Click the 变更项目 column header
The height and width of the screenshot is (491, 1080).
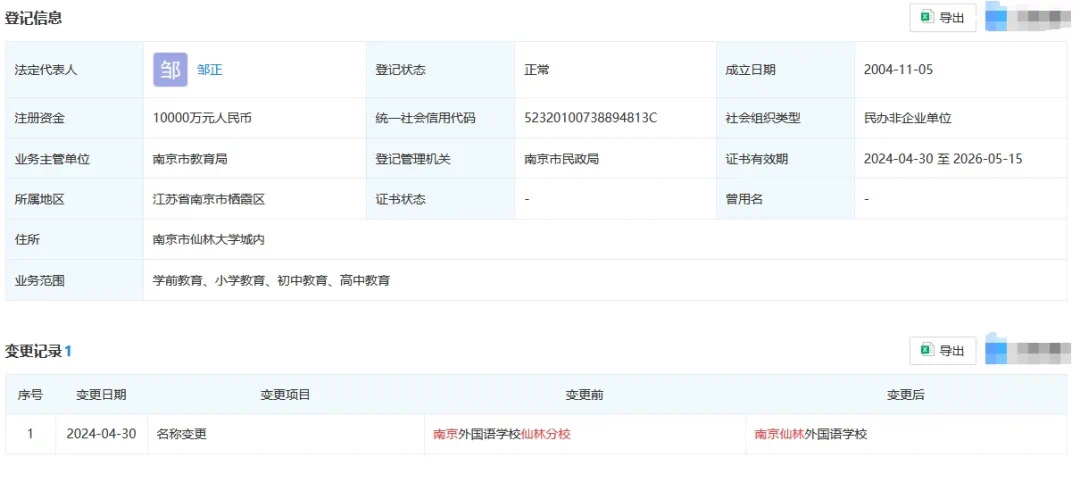pyautogui.click(x=285, y=395)
